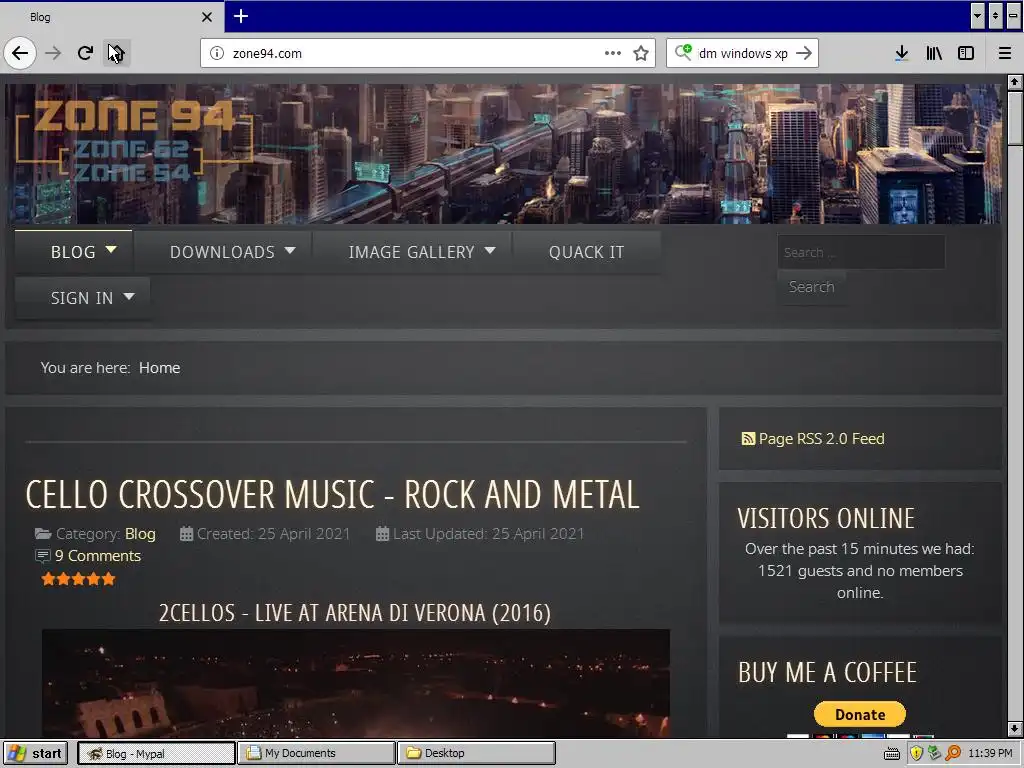Open the SIGN IN menu
This screenshot has width=1024, height=768.
tap(82, 298)
